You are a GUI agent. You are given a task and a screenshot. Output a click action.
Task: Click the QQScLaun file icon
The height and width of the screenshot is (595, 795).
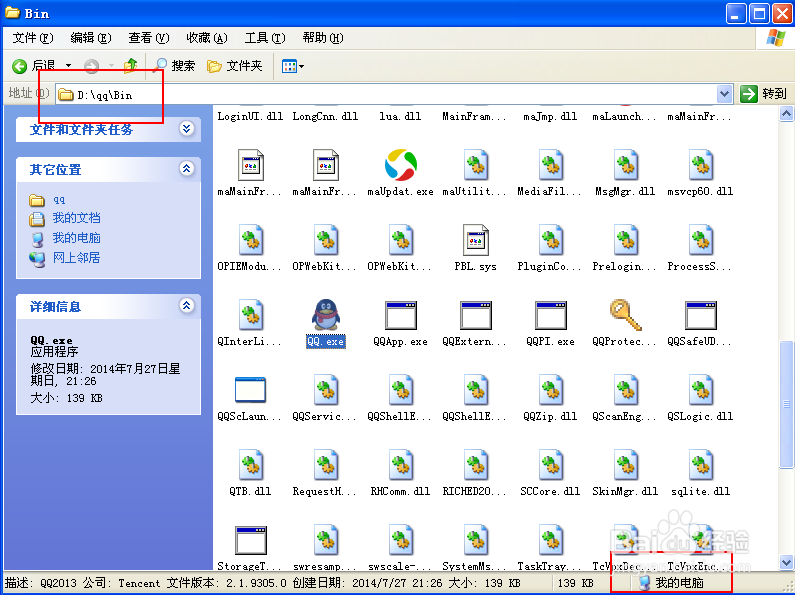point(250,390)
